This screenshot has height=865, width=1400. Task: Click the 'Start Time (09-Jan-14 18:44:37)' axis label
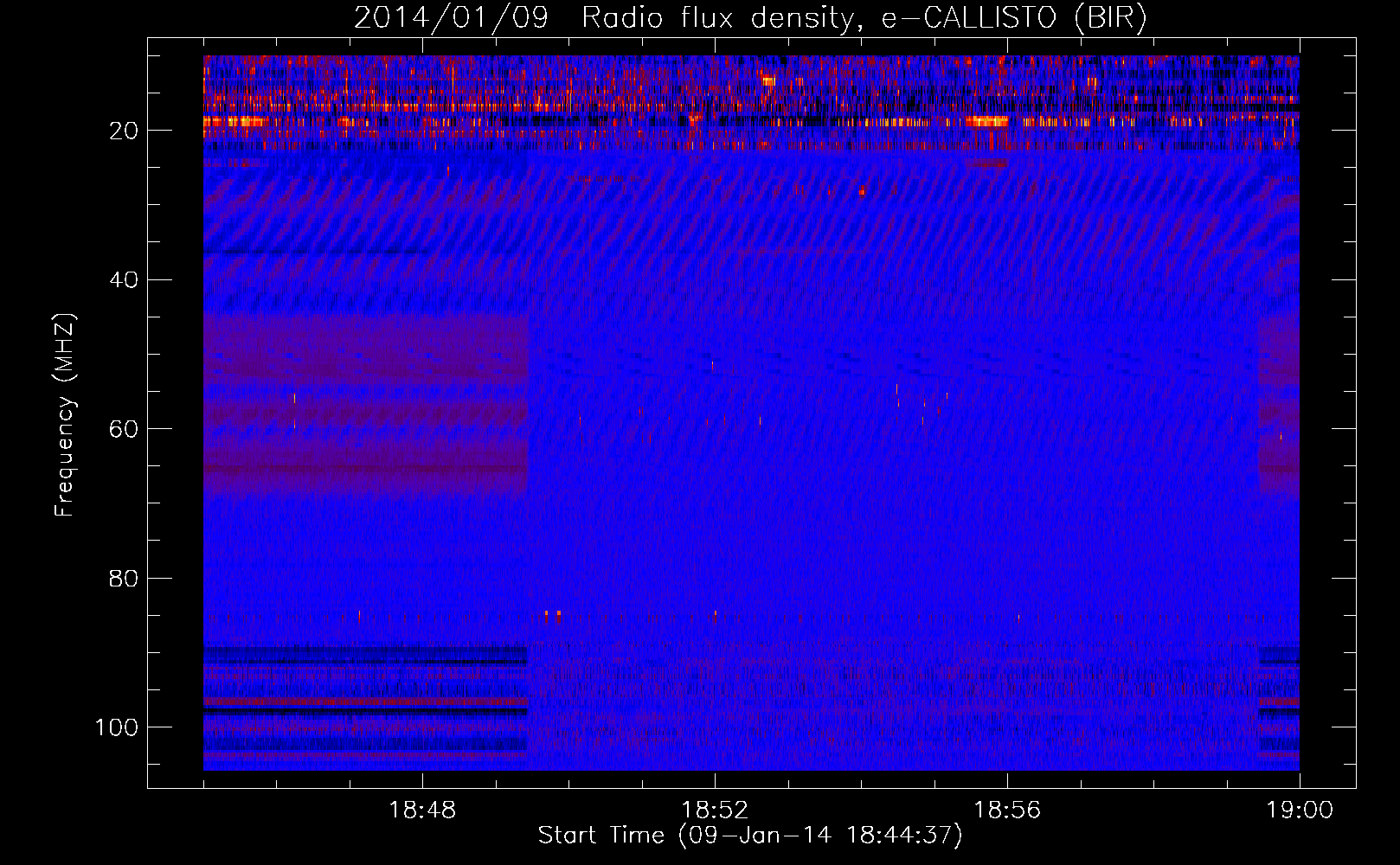[750, 836]
